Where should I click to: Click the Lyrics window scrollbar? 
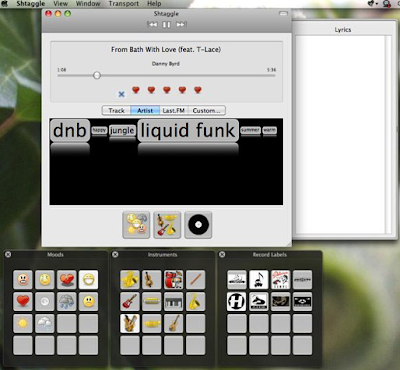[x=388, y=134]
